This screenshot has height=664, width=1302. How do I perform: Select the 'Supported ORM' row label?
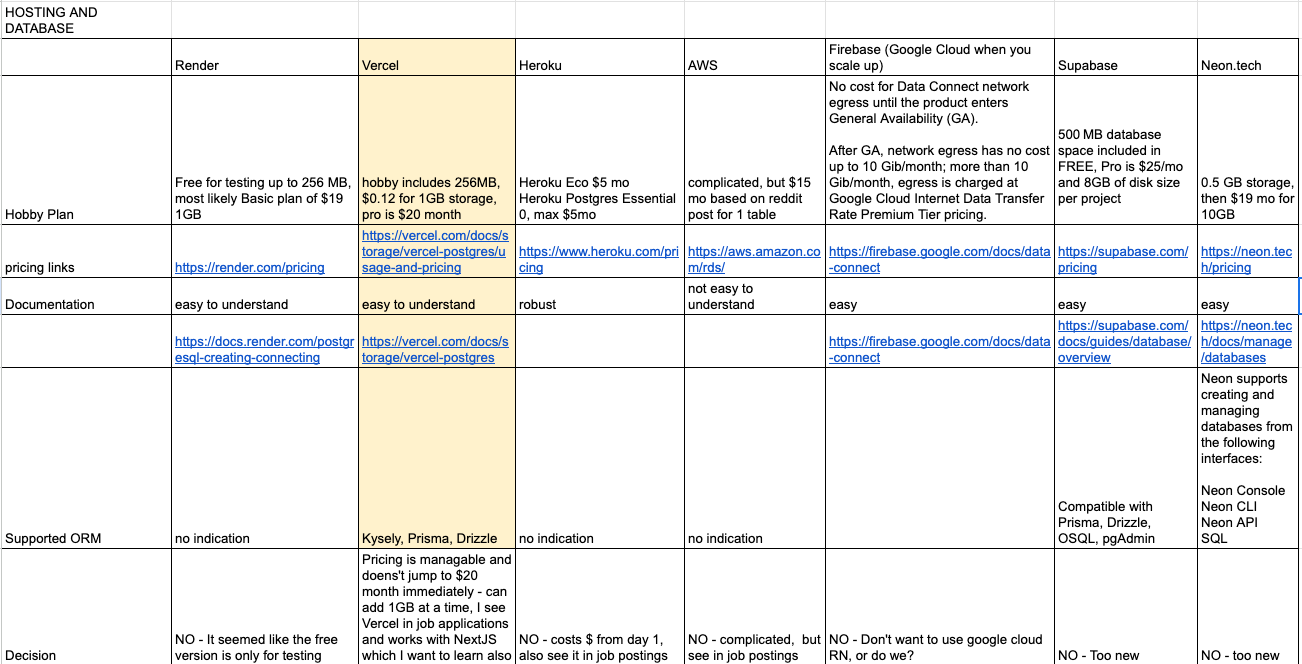point(86,458)
